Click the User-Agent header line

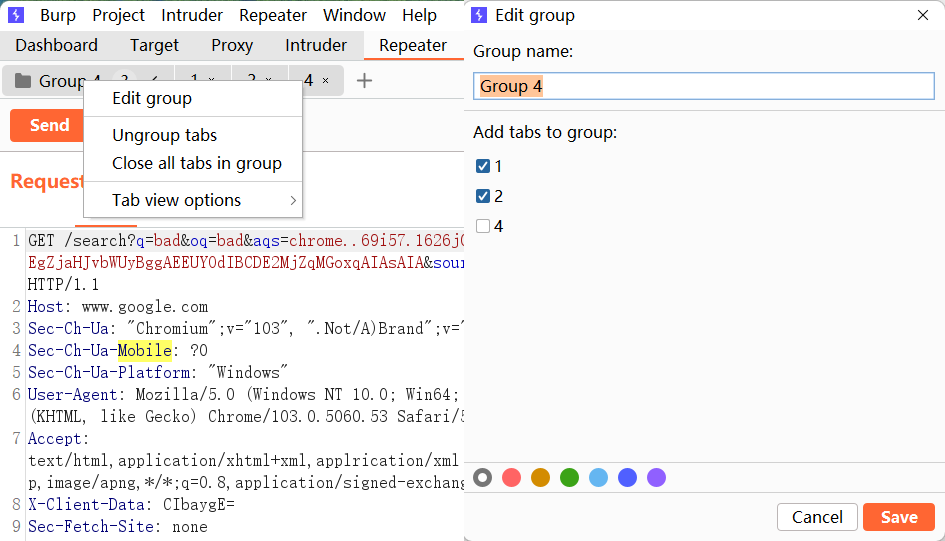tap(243, 395)
